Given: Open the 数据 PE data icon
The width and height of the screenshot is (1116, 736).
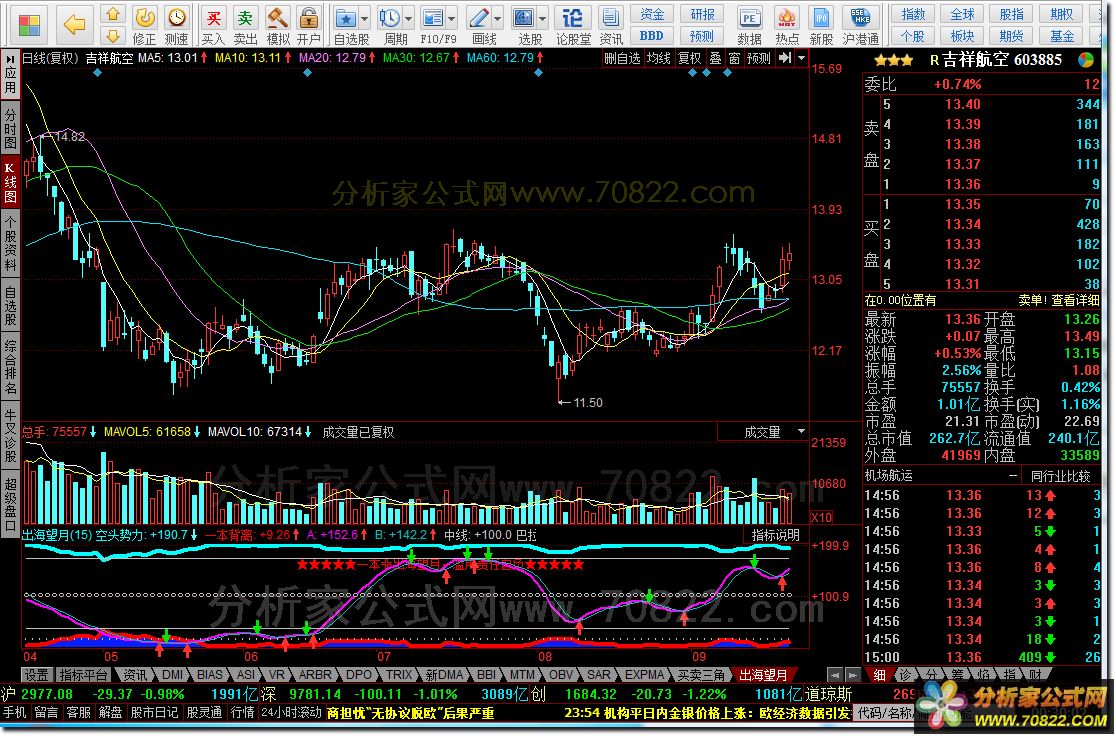Looking at the screenshot, I should tap(749, 26).
